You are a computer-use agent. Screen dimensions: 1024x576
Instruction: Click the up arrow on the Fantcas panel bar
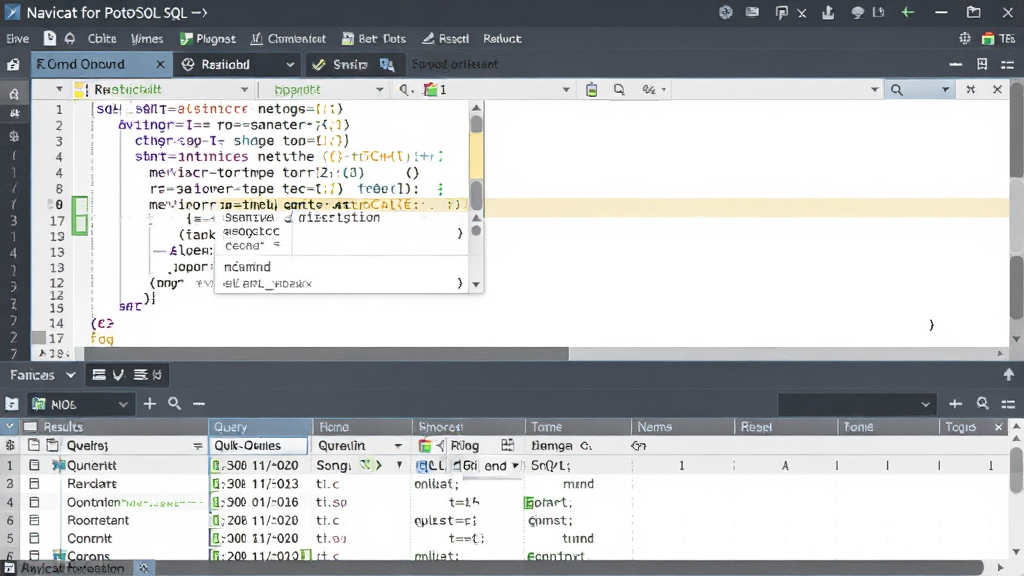point(1008,374)
